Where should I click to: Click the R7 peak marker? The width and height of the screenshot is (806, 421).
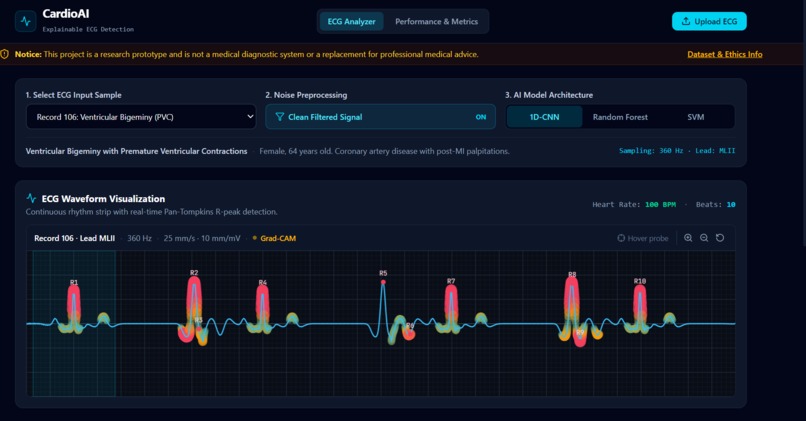tap(451, 281)
